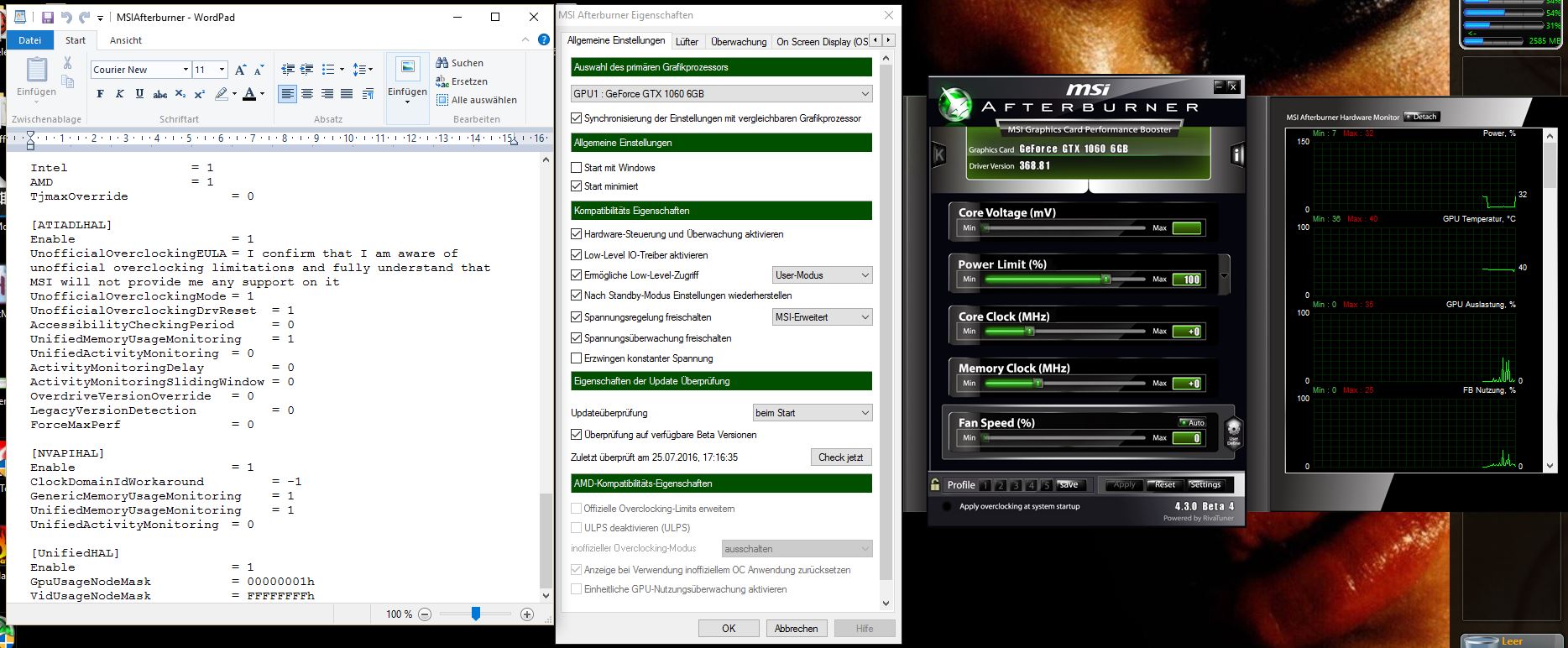Open GPU1 GeForce GTX 1060 dropdown
This screenshot has width=1568, height=648.
click(722, 94)
